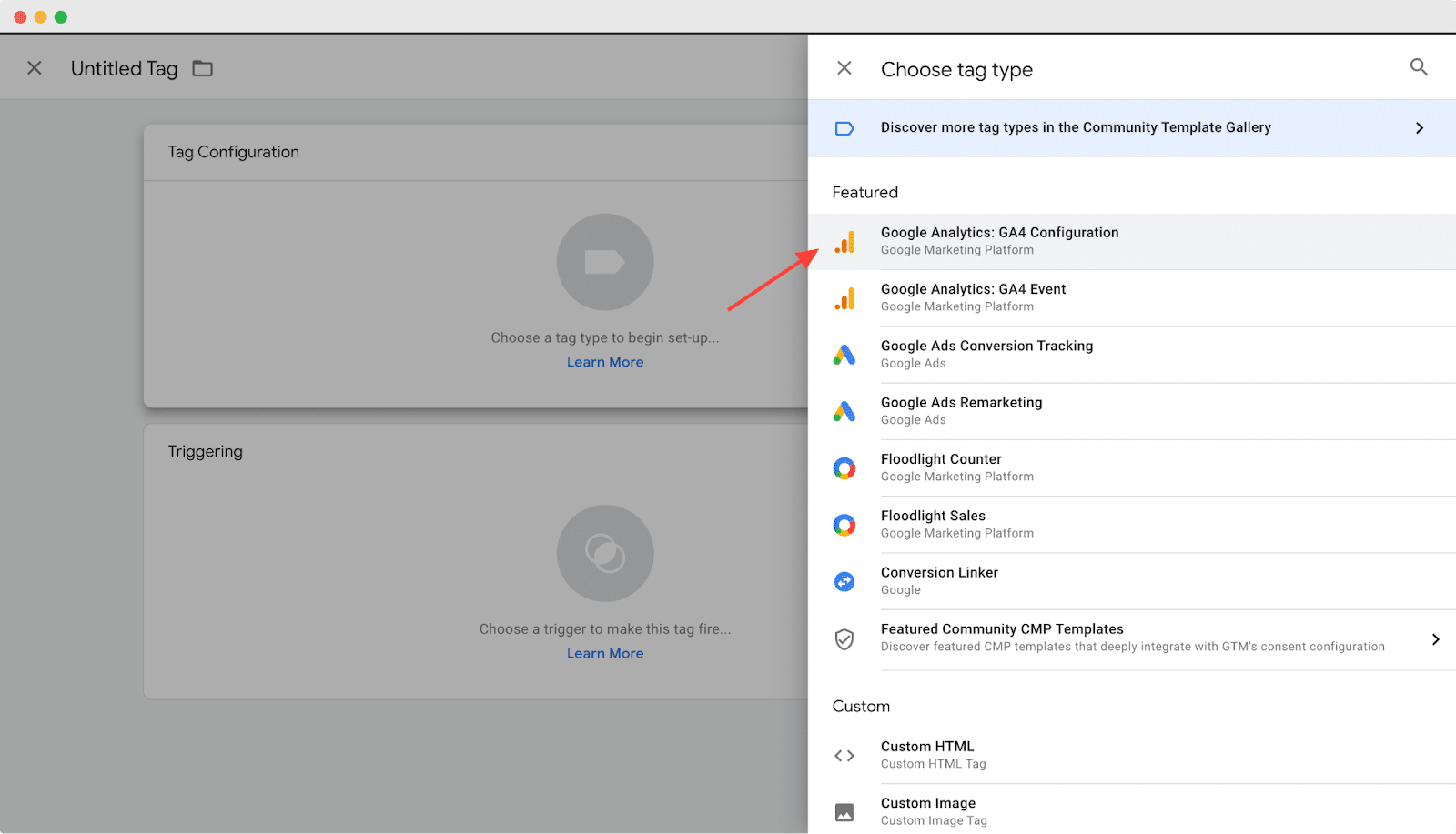Click 'Choose a tag type to begin set-up' text

point(605,337)
